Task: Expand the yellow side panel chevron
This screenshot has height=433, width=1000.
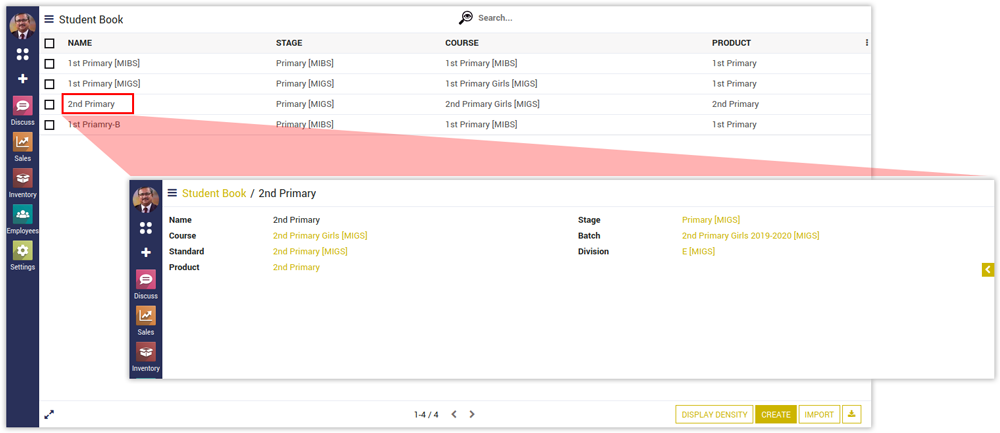Action: [987, 269]
